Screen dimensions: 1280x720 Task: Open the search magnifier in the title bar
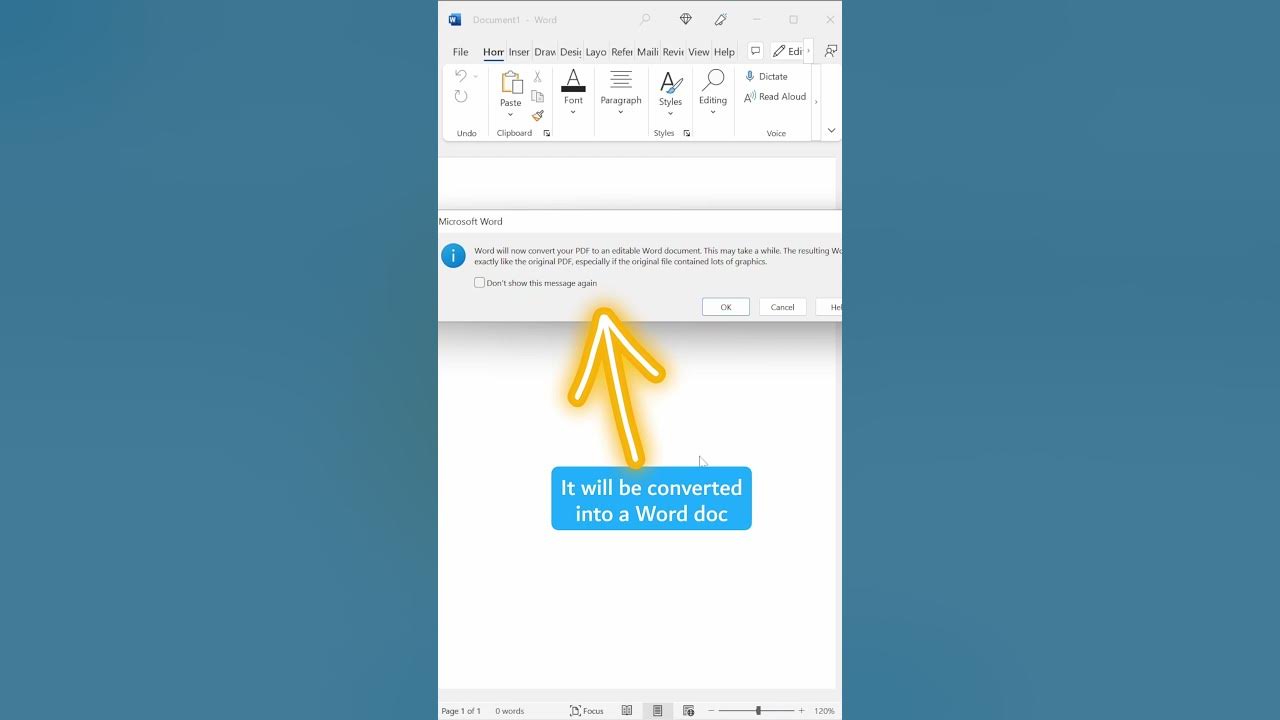pos(645,20)
